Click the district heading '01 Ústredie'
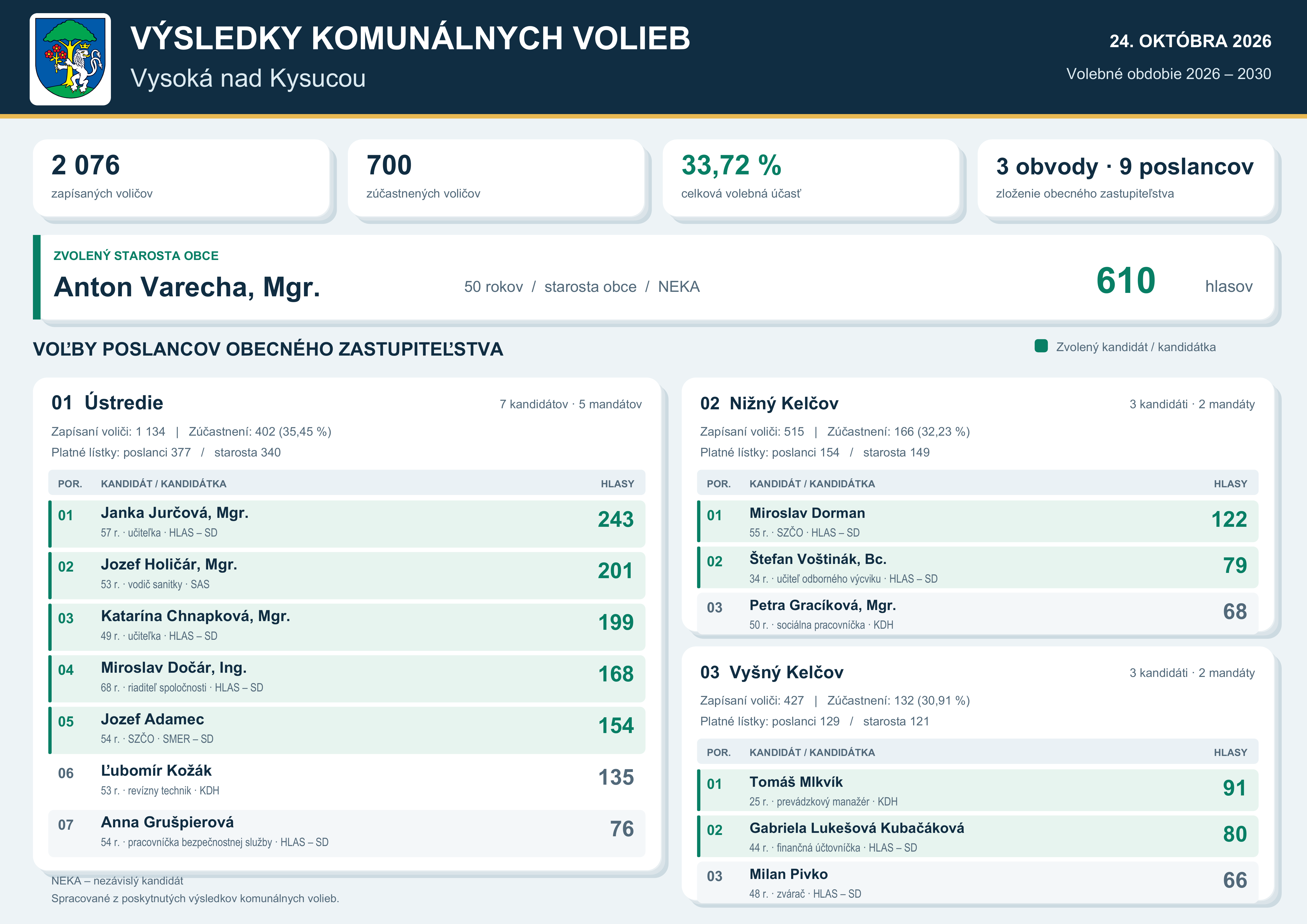Image resolution: width=1307 pixels, height=924 pixels. click(x=107, y=403)
